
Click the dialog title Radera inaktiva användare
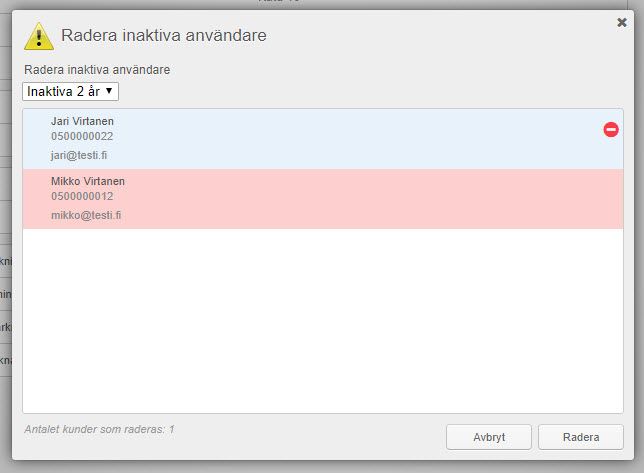pos(163,35)
